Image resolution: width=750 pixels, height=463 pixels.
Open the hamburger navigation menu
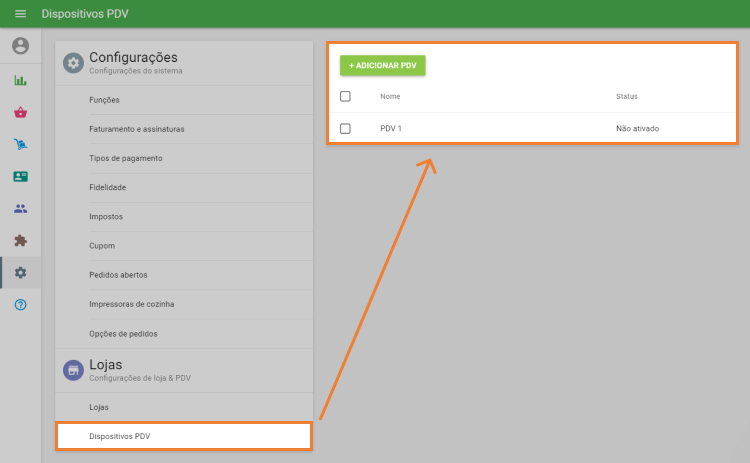pos(20,14)
